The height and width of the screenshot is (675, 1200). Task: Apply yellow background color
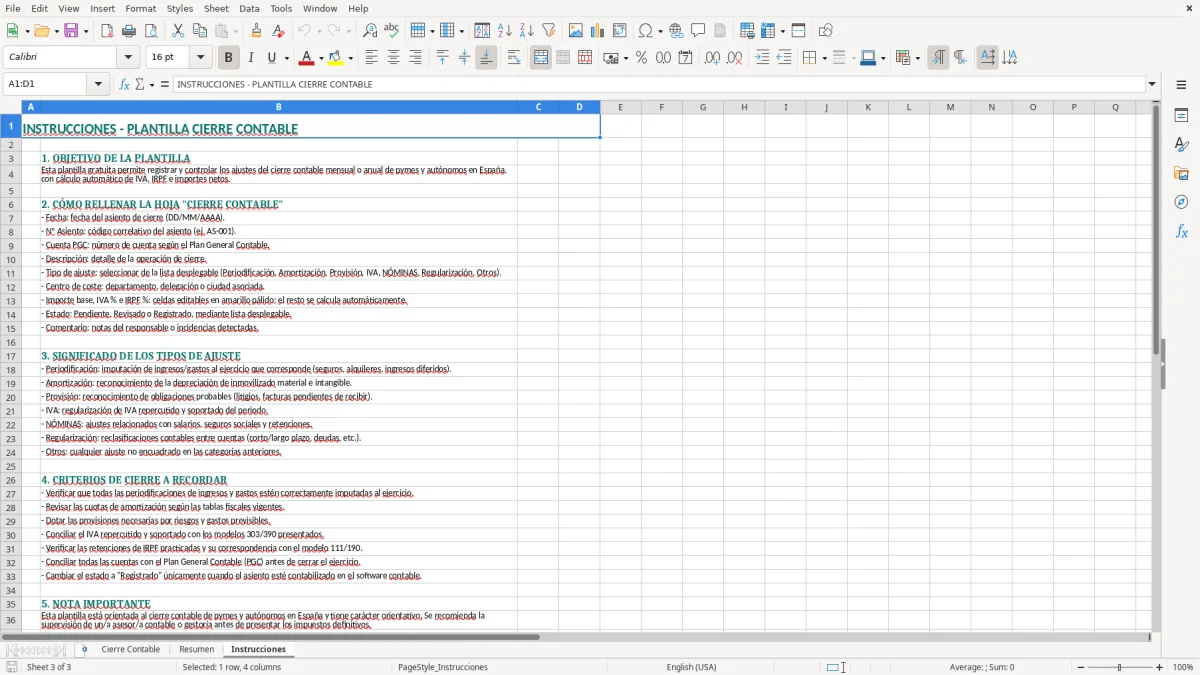337,58
